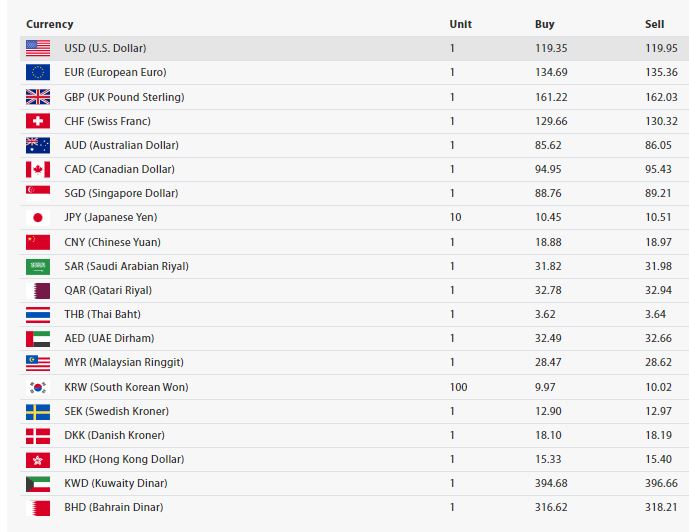Select the USD (U.S. Dollar) row label
This screenshot has width=689, height=532.
pyautogui.click(x=105, y=48)
